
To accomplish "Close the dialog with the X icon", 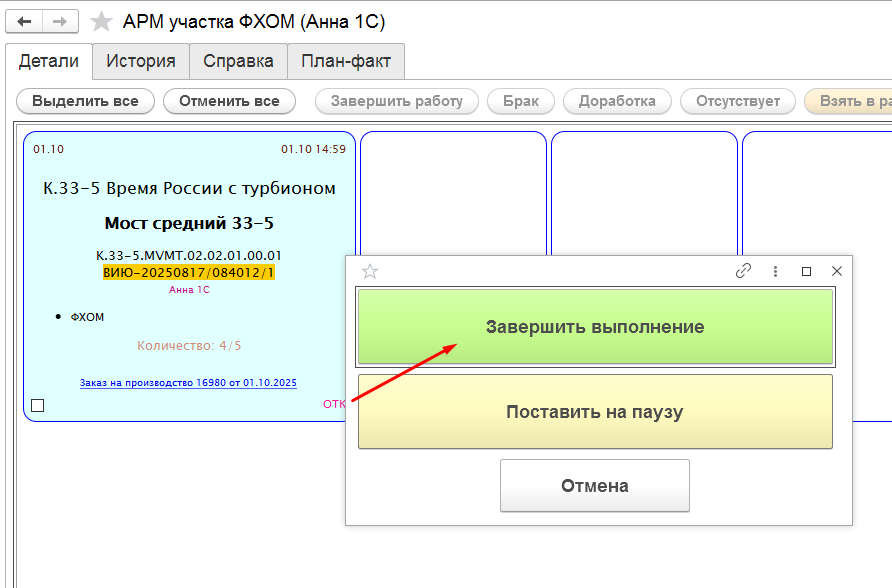I will (837, 271).
